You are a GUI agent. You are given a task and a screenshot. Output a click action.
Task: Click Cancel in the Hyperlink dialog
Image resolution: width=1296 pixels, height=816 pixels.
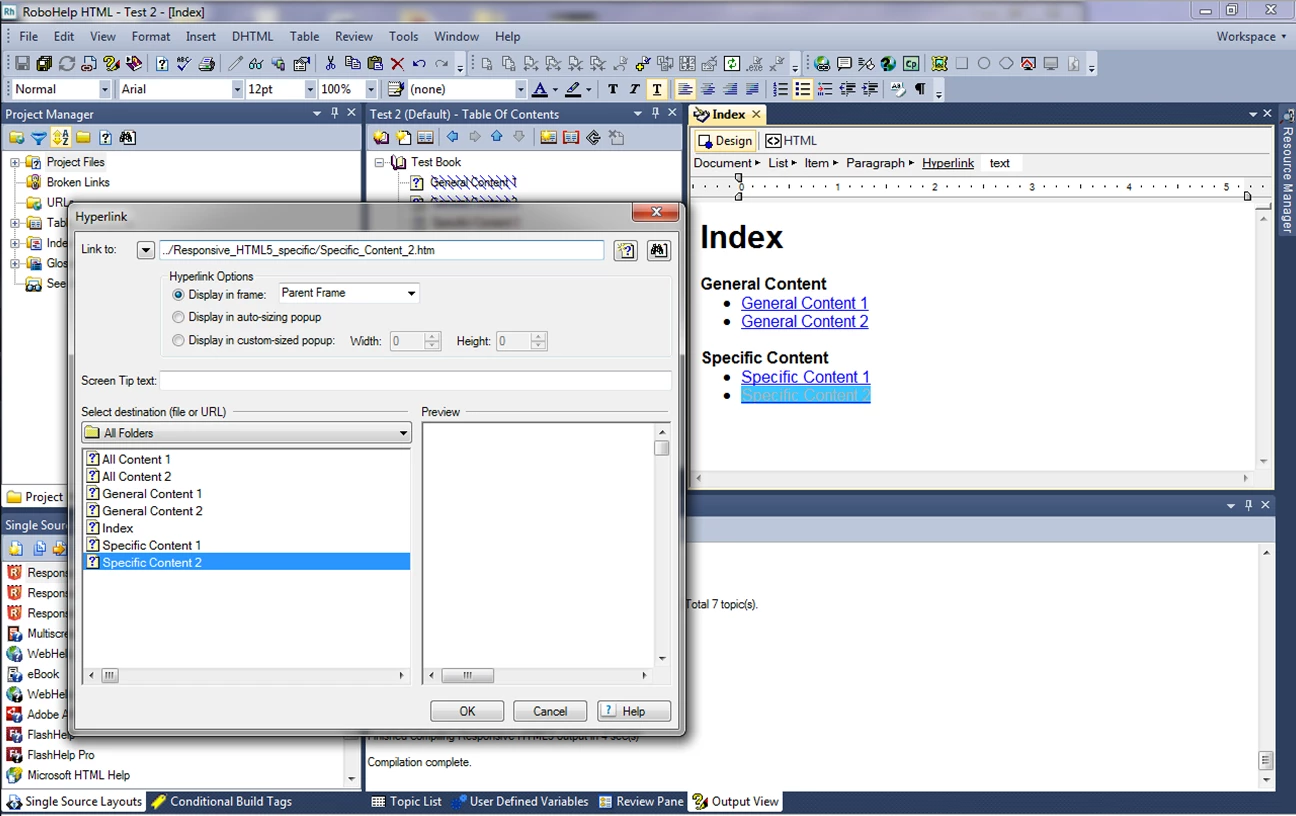click(x=550, y=711)
